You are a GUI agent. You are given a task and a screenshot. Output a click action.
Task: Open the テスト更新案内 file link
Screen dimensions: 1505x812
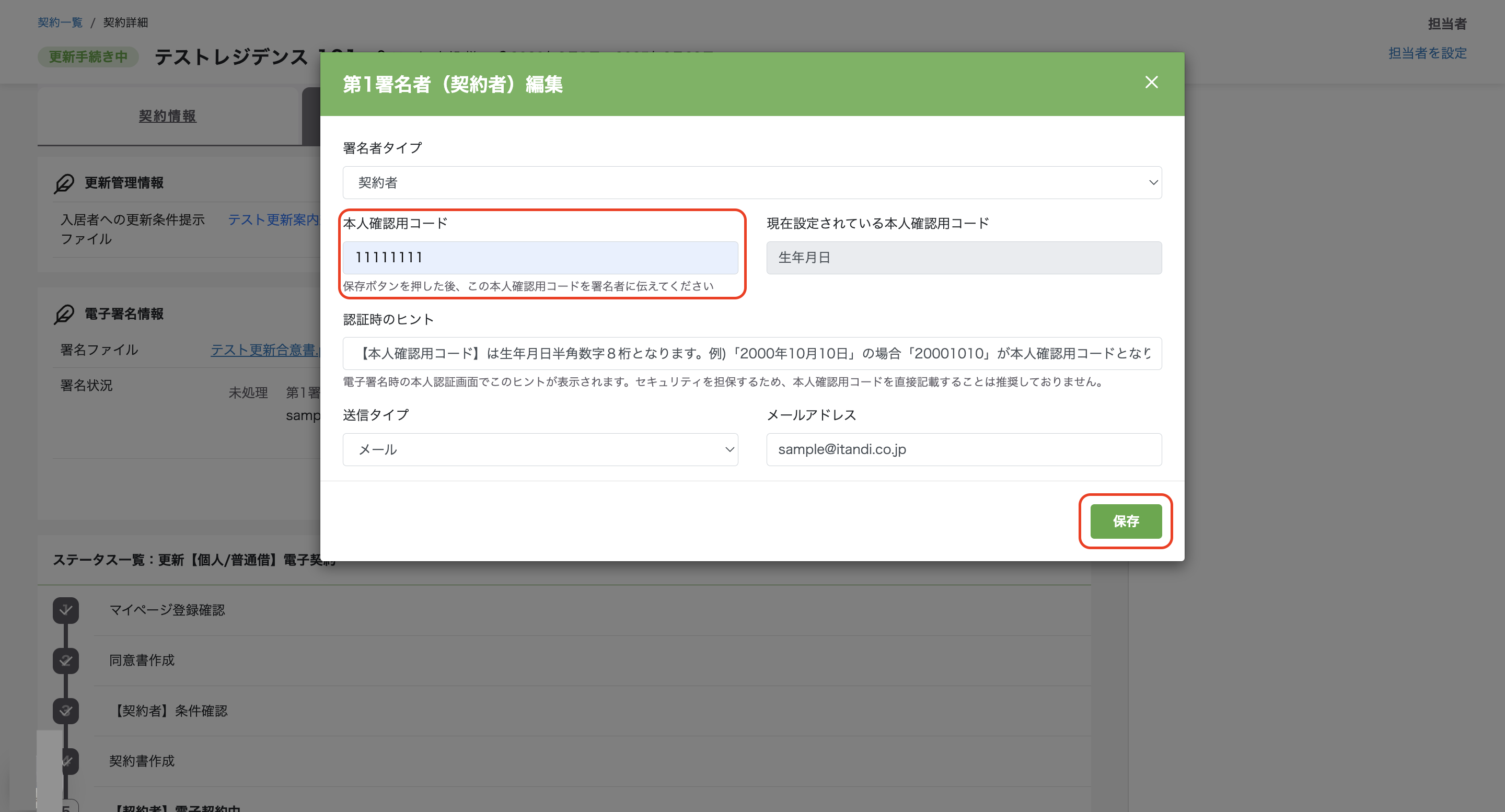pos(273,219)
